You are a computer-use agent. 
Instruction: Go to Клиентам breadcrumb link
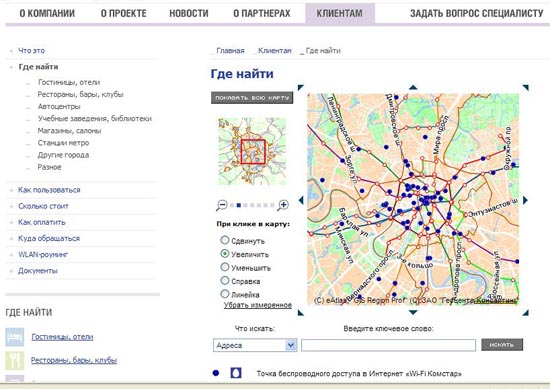pos(275,51)
